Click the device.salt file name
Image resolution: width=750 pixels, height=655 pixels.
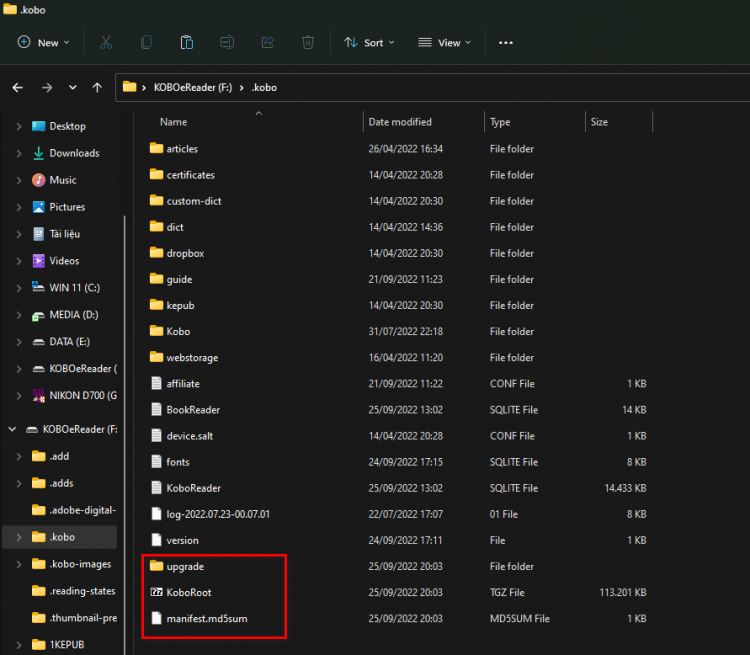pos(189,436)
